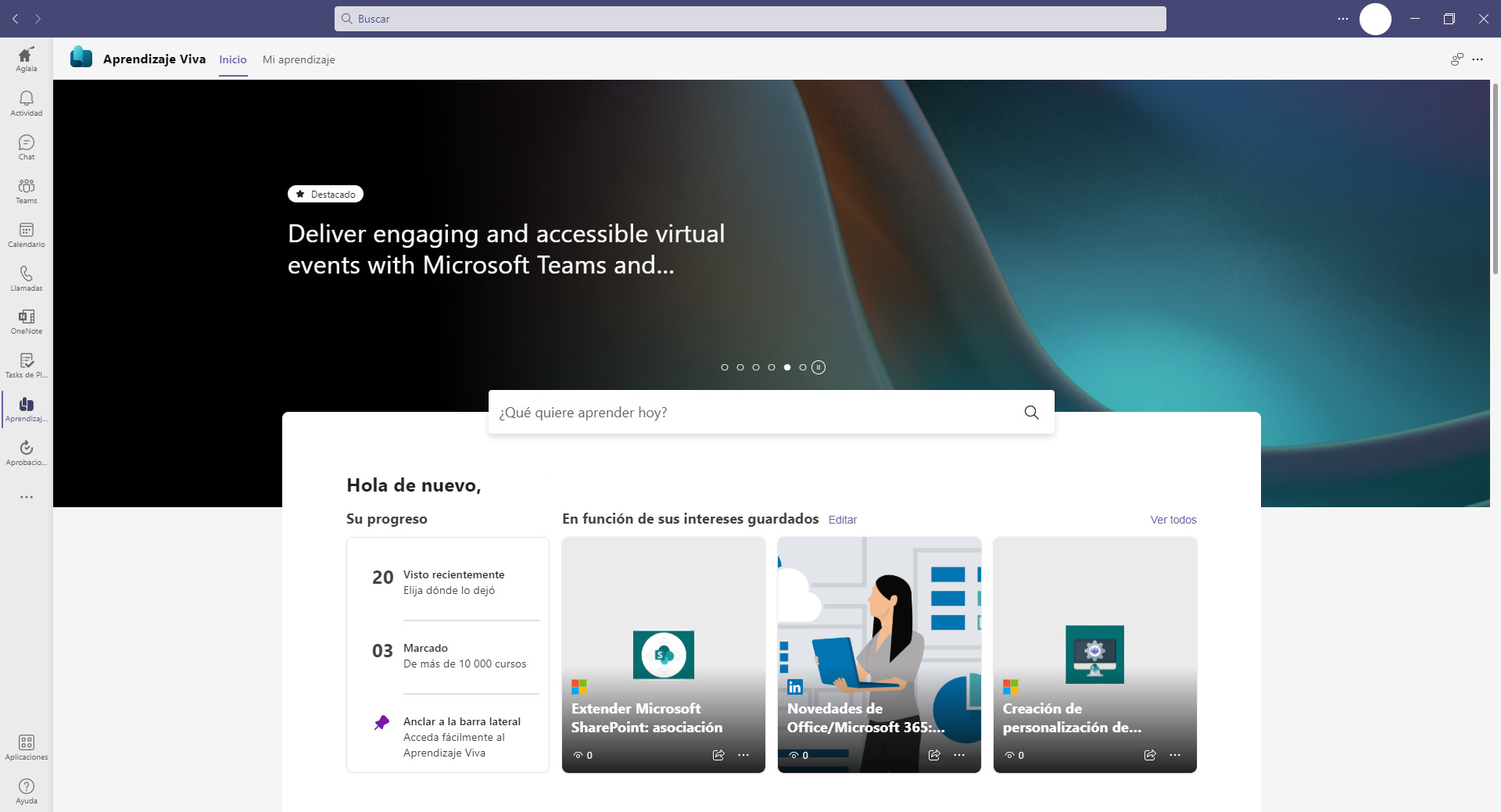This screenshot has width=1501, height=812.
Task: Pause the featured carousel autoplay
Action: (x=819, y=367)
